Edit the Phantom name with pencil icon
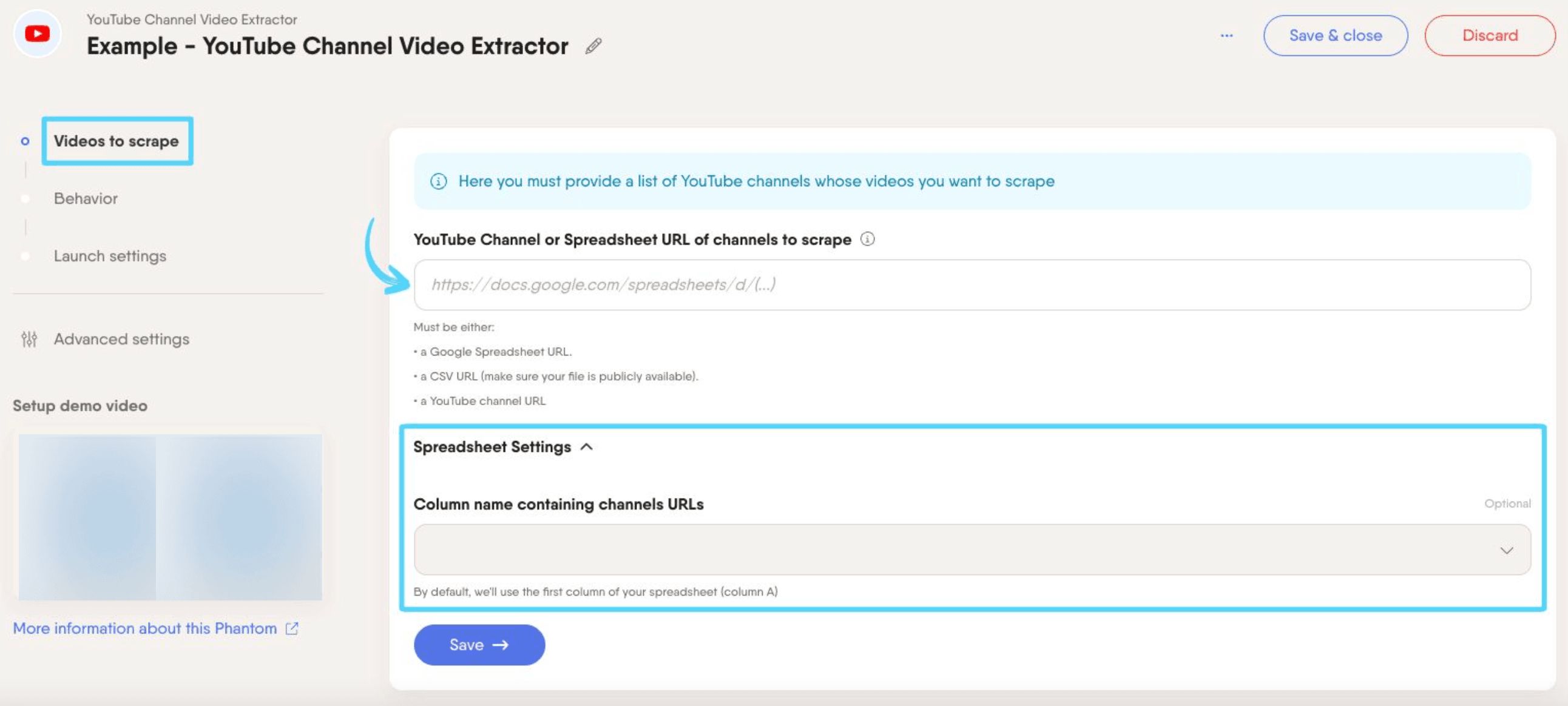This screenshot has width=1568, height=706. point(593,45)
